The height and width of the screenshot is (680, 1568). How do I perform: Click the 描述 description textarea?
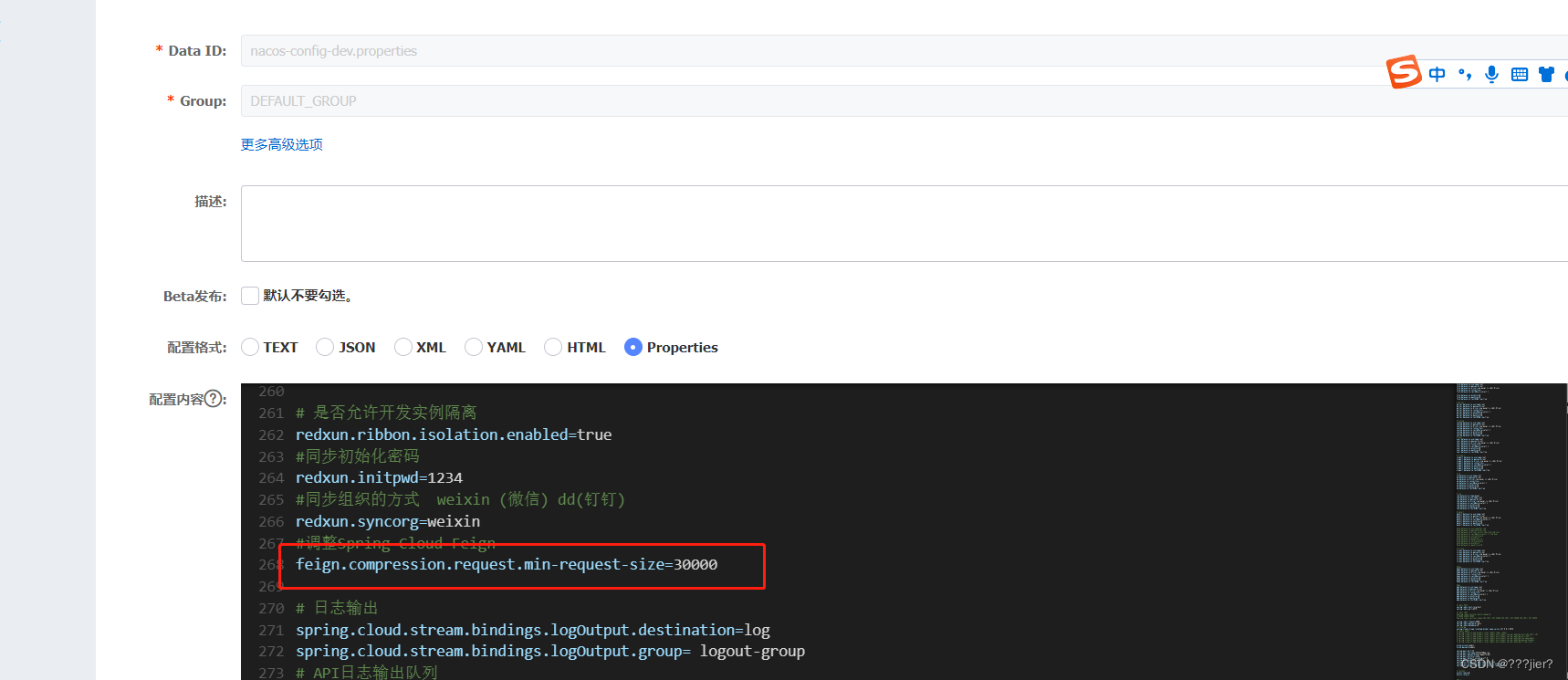tap(639, 223)
